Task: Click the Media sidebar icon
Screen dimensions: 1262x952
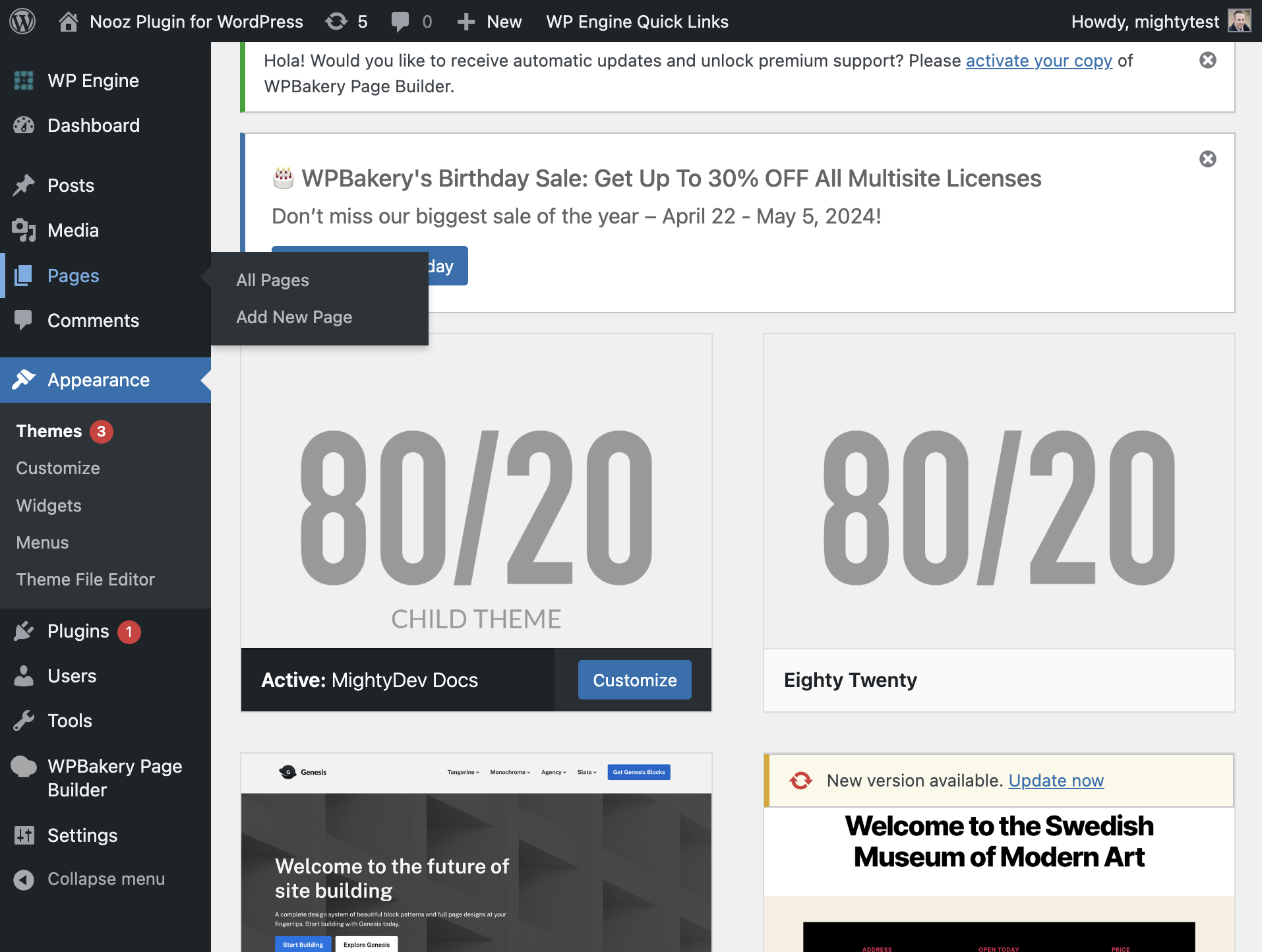Action: point(24,230)
